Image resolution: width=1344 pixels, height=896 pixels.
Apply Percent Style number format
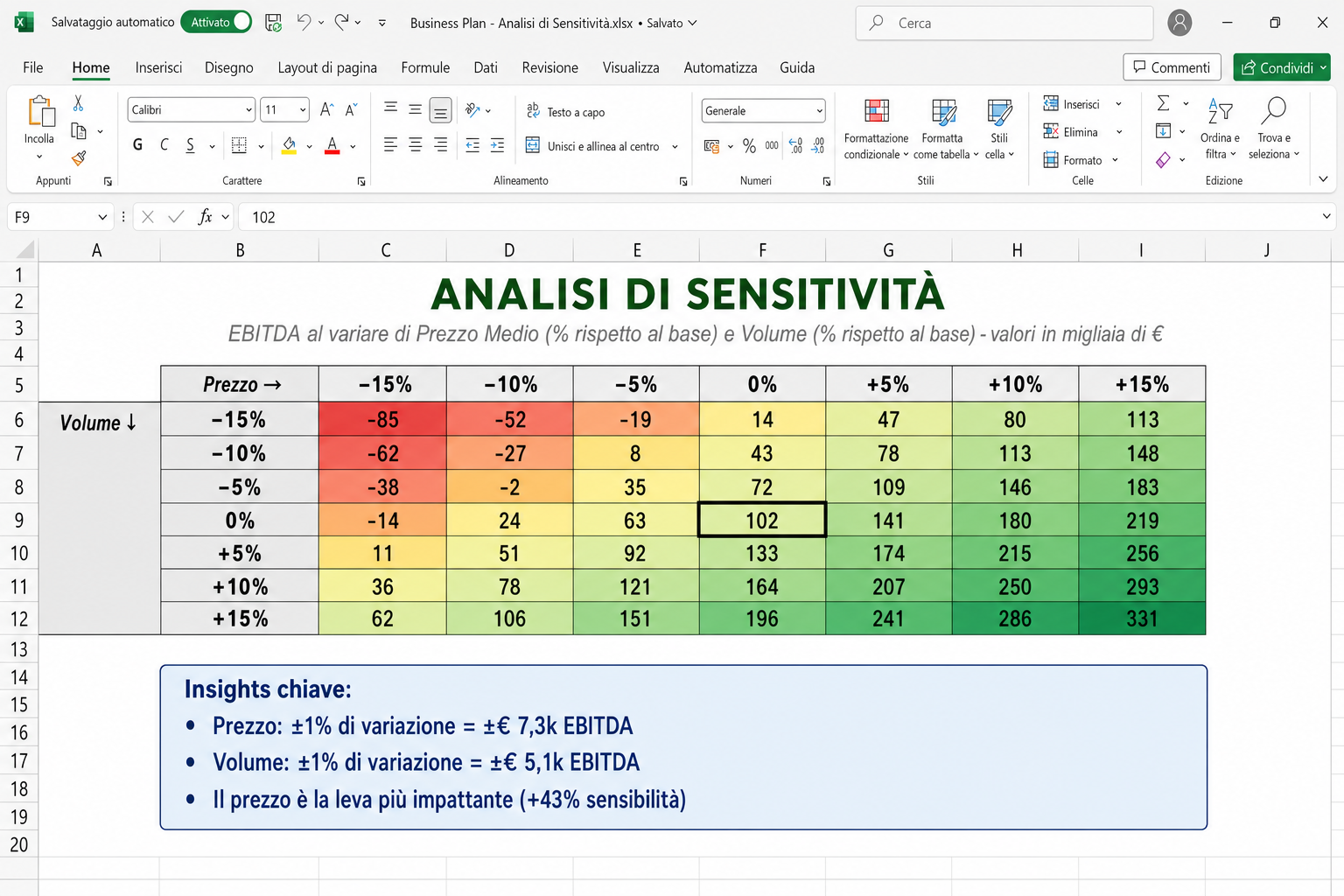pos(749,145)
